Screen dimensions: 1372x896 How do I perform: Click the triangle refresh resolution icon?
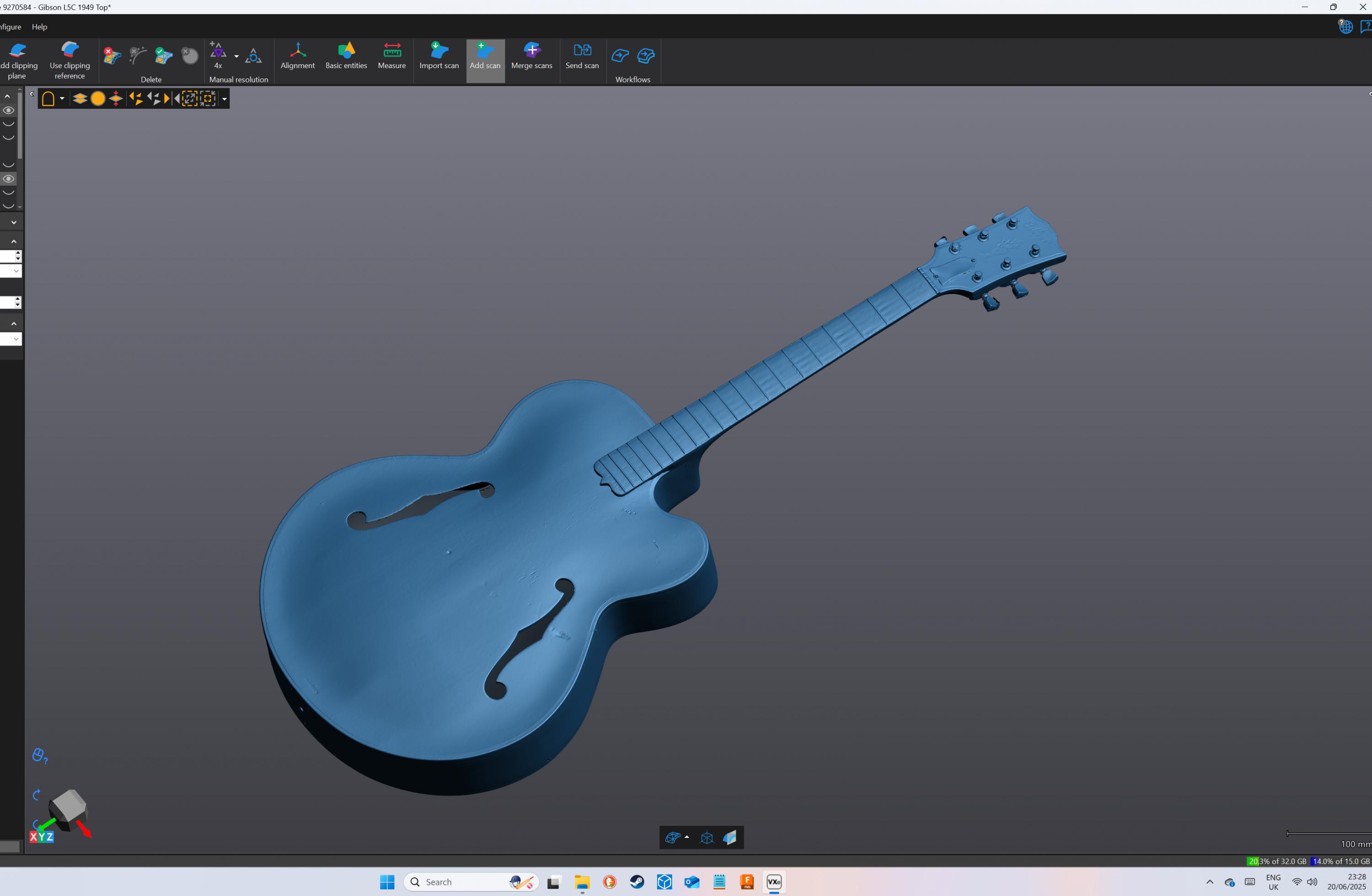tap(254, 56)
